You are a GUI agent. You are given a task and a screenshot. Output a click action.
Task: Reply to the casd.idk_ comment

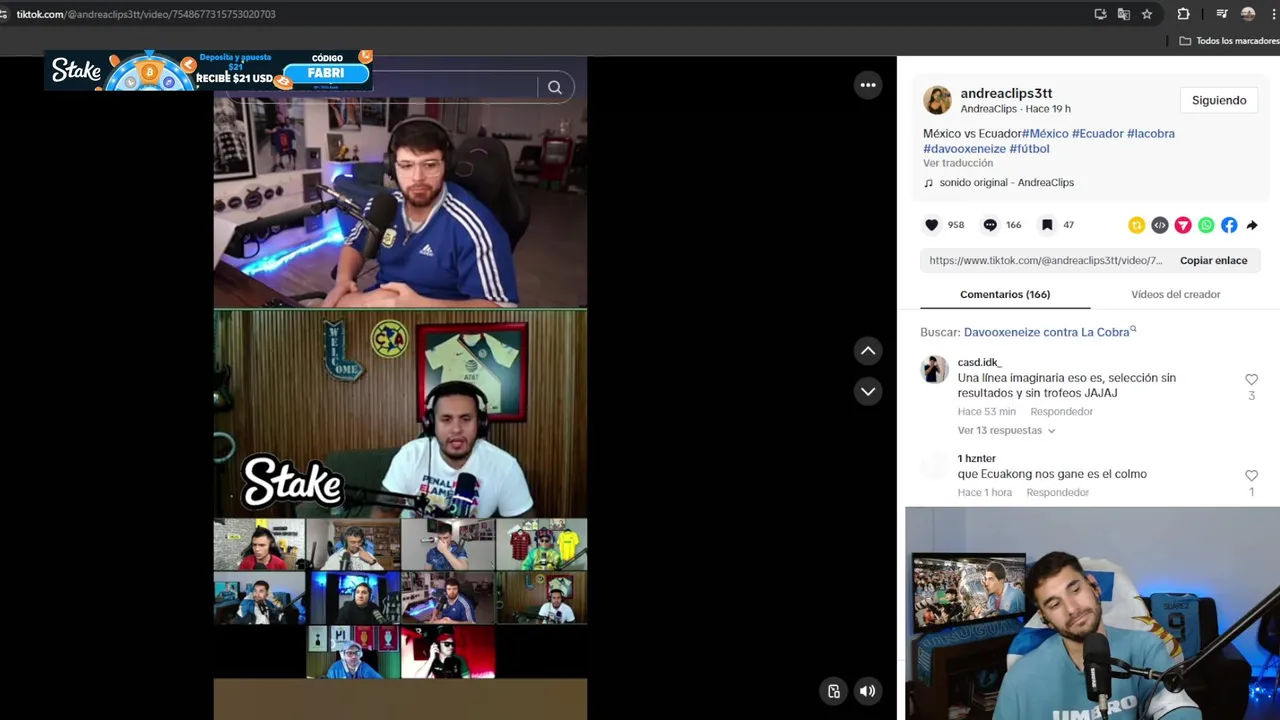click(x=1061, y=412)
